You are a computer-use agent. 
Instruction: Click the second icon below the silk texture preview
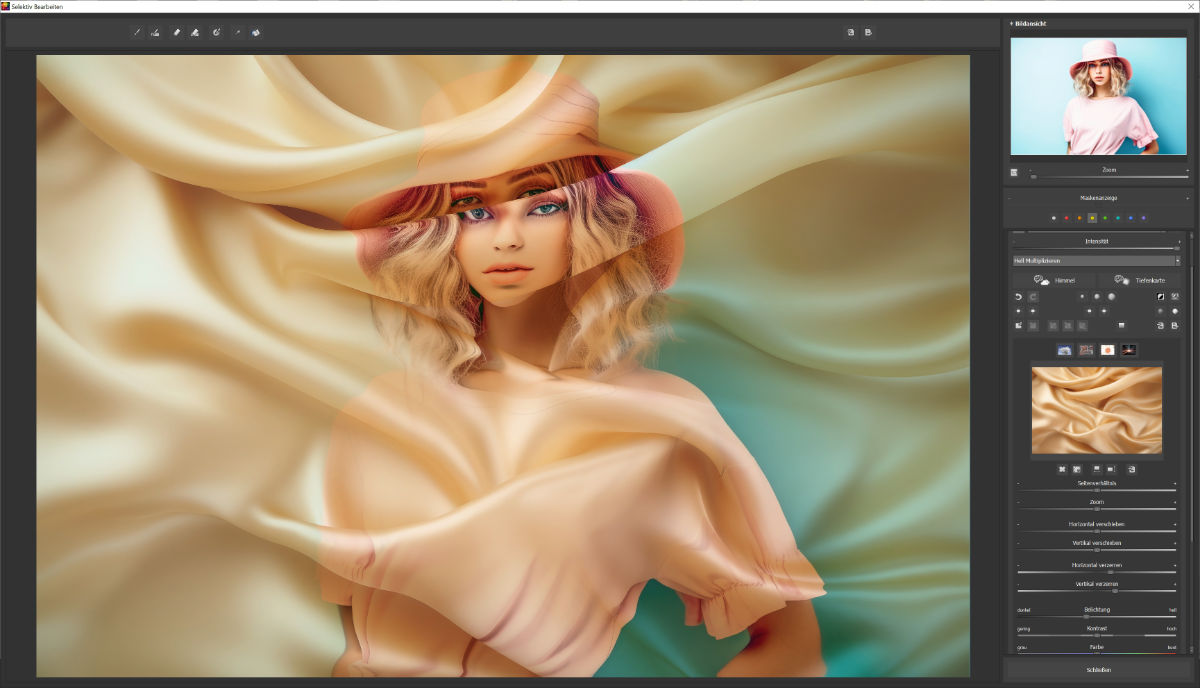(1076, 468)
